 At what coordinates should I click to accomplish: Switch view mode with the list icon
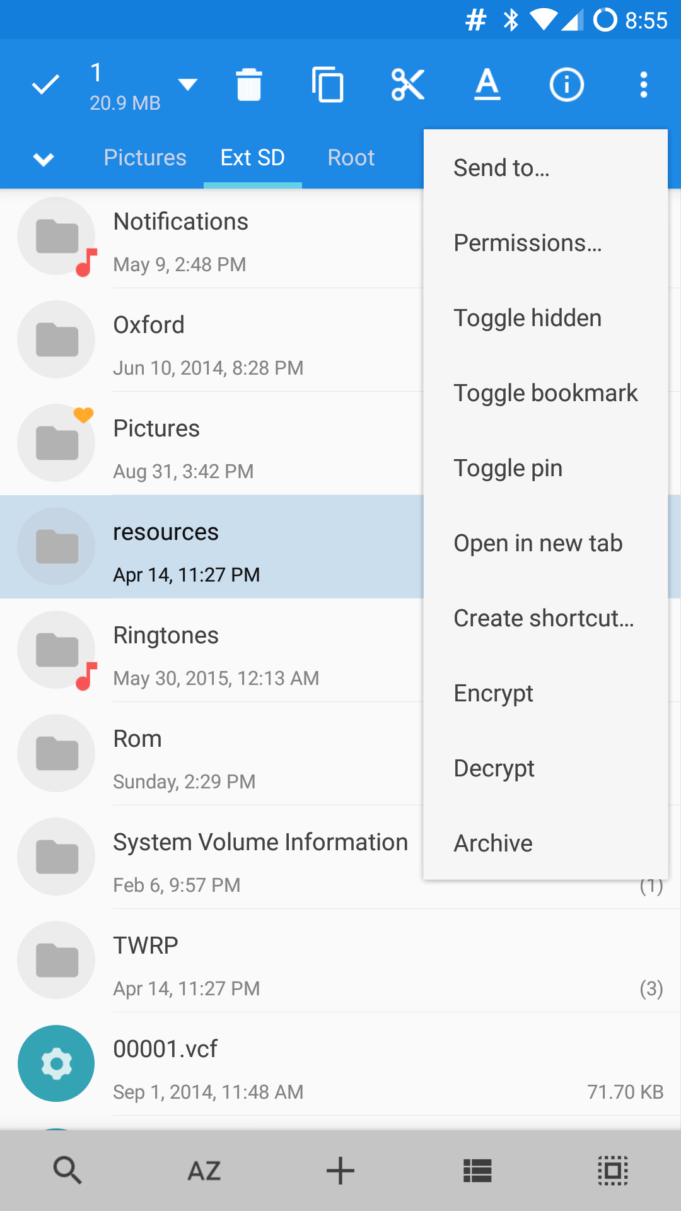477,1170
